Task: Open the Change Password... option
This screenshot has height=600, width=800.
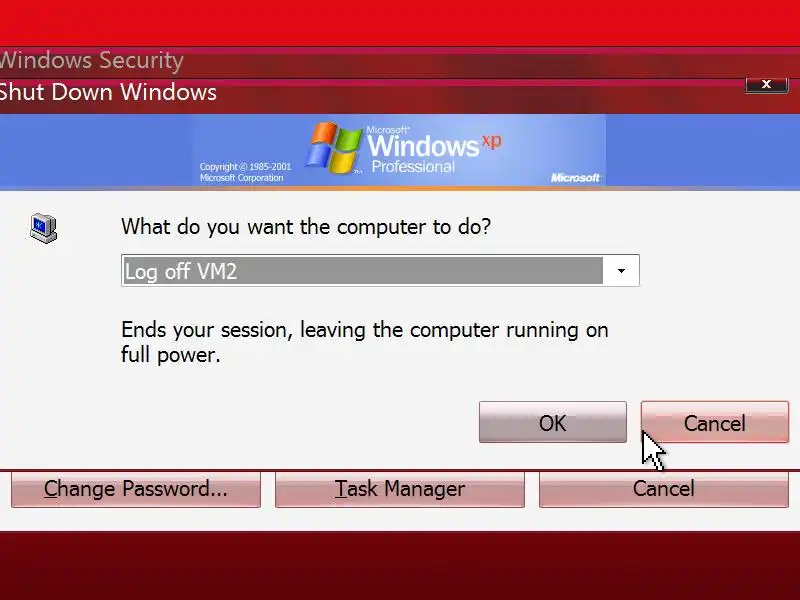Action: (x=136, y=489)
